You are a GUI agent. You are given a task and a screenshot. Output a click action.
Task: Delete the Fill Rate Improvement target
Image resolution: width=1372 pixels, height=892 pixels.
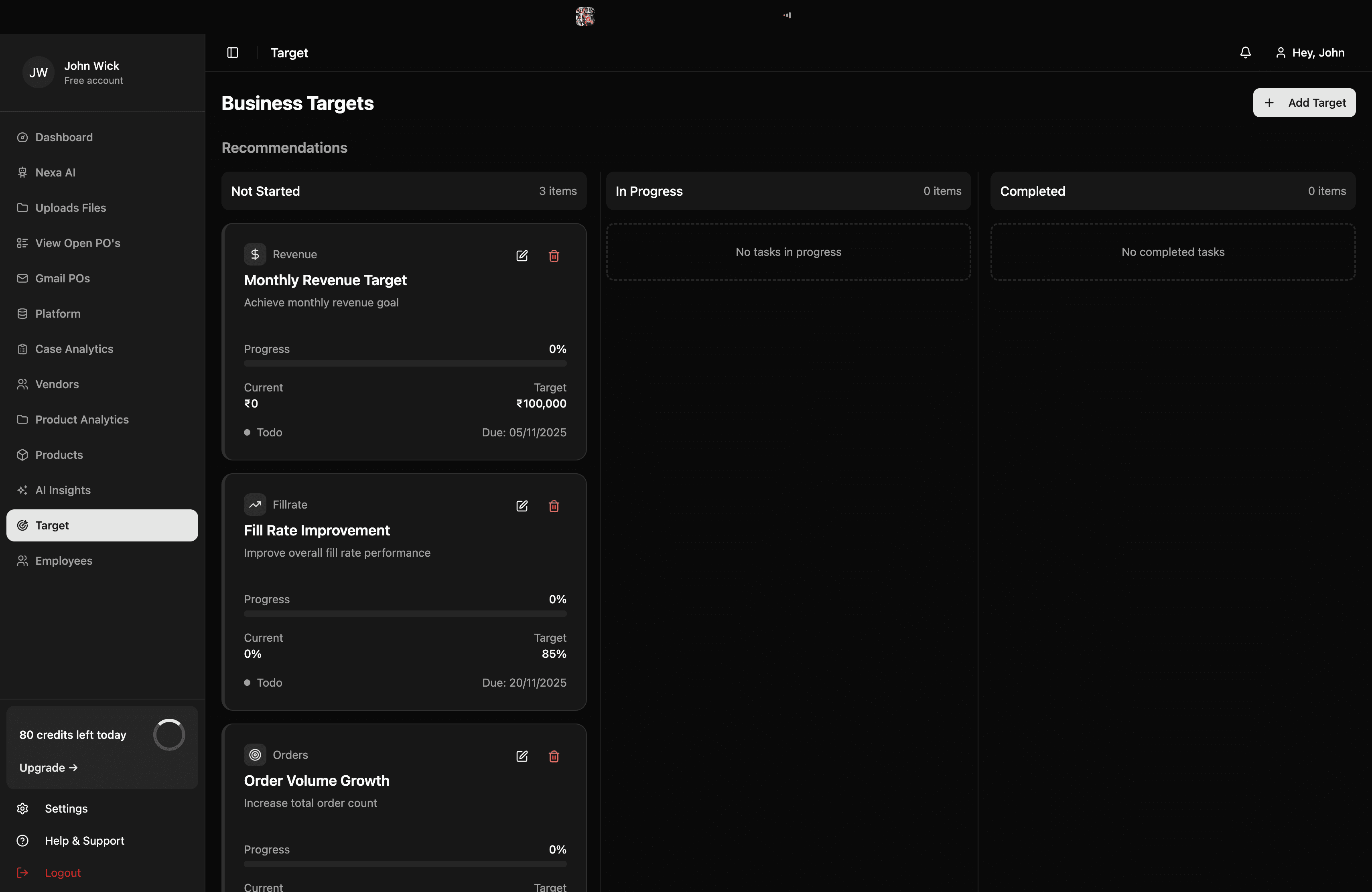[x=553, y=506]
